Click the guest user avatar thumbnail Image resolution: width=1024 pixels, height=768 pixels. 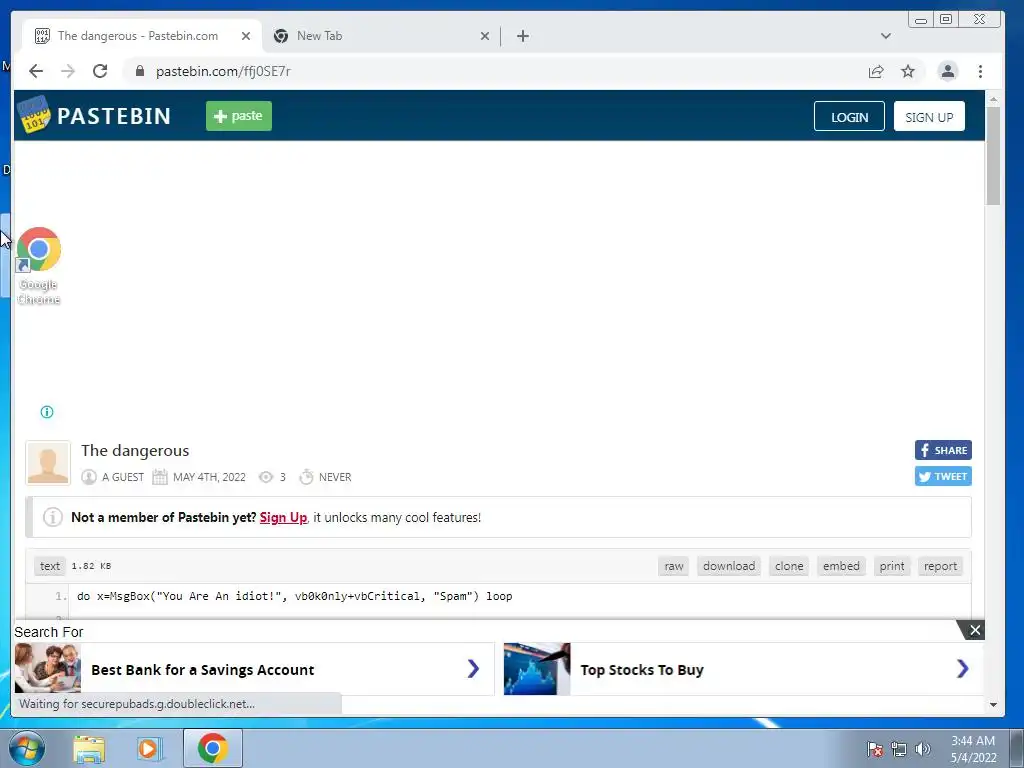pos(48,463)
